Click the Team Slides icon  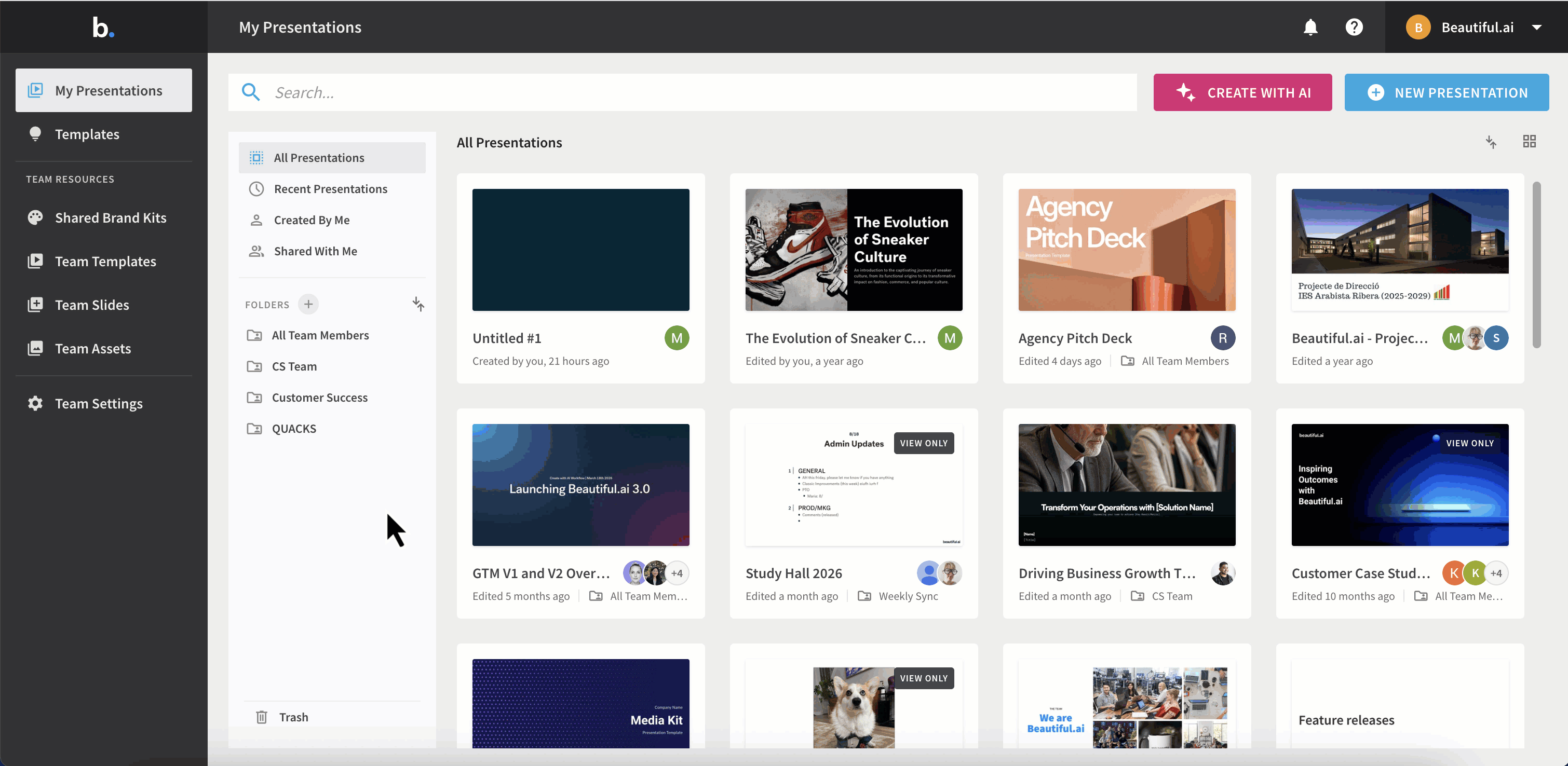pos(35,305)
